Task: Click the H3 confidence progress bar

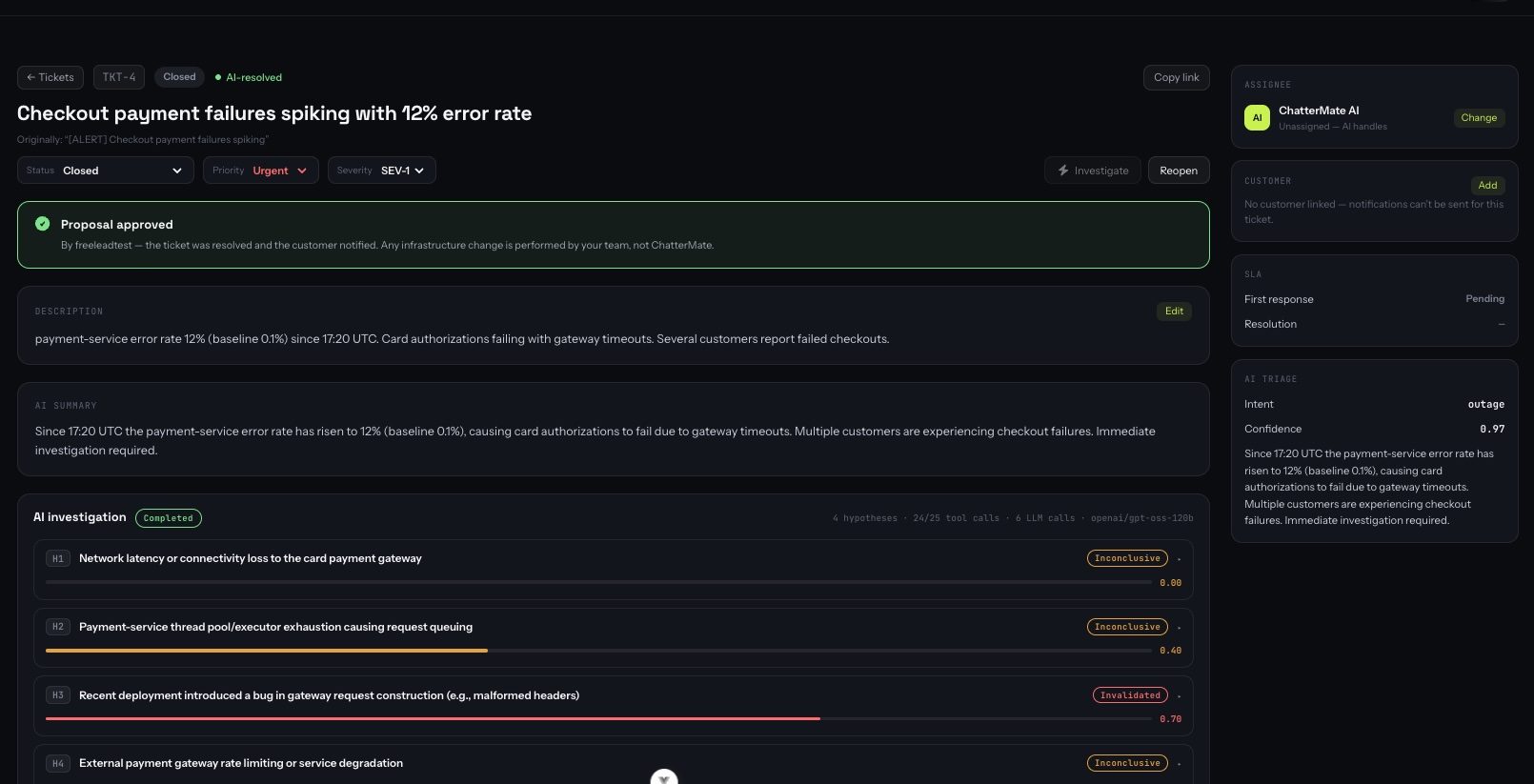Action: point(598,719)
